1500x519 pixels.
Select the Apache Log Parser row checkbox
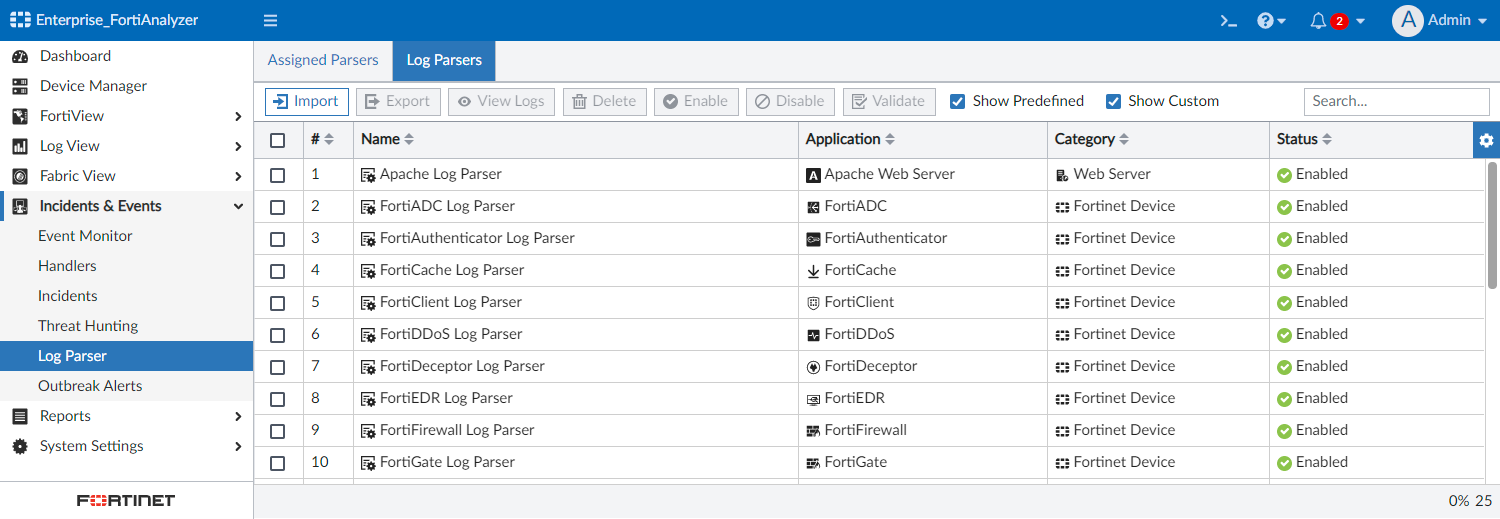pyautogui.click(x=278, y=175)
